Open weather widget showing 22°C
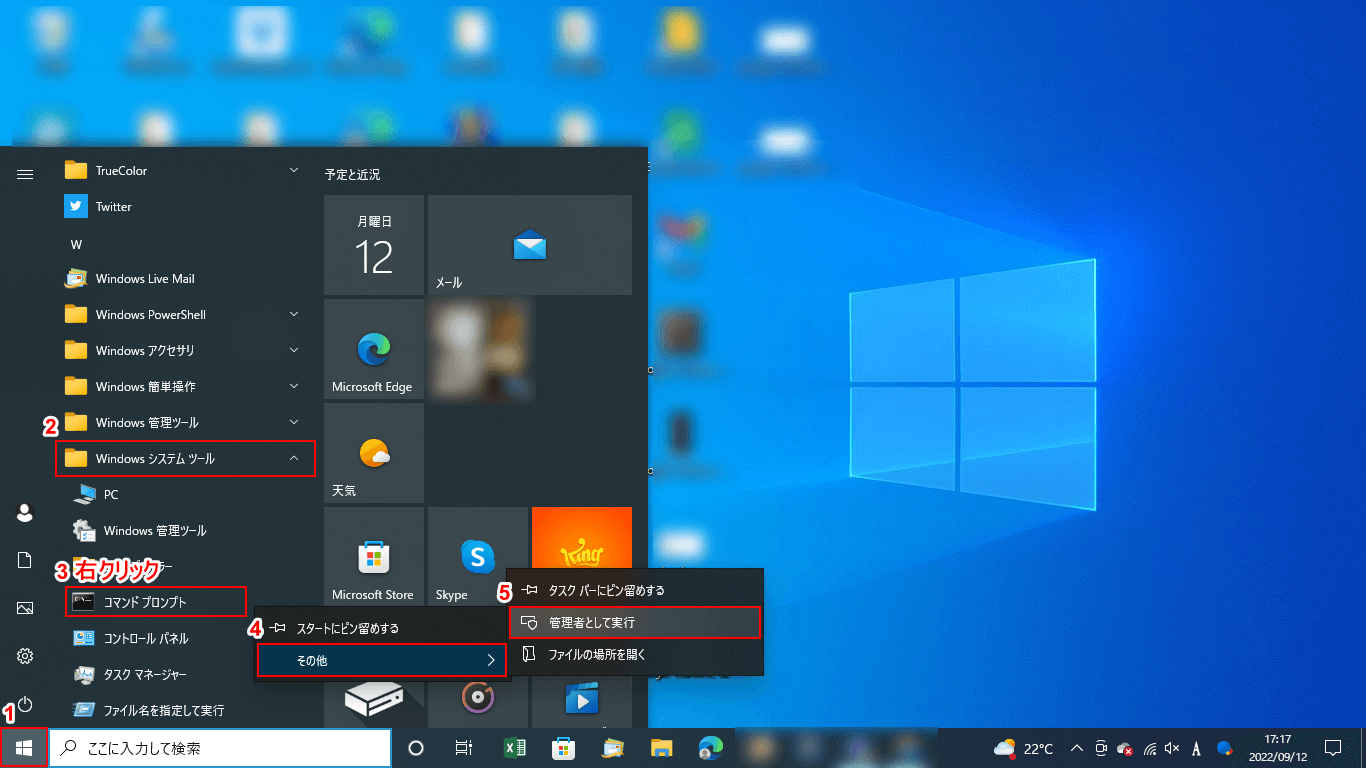Image resolution: width=1366 pixels, height=768 pixels. 1024,748
